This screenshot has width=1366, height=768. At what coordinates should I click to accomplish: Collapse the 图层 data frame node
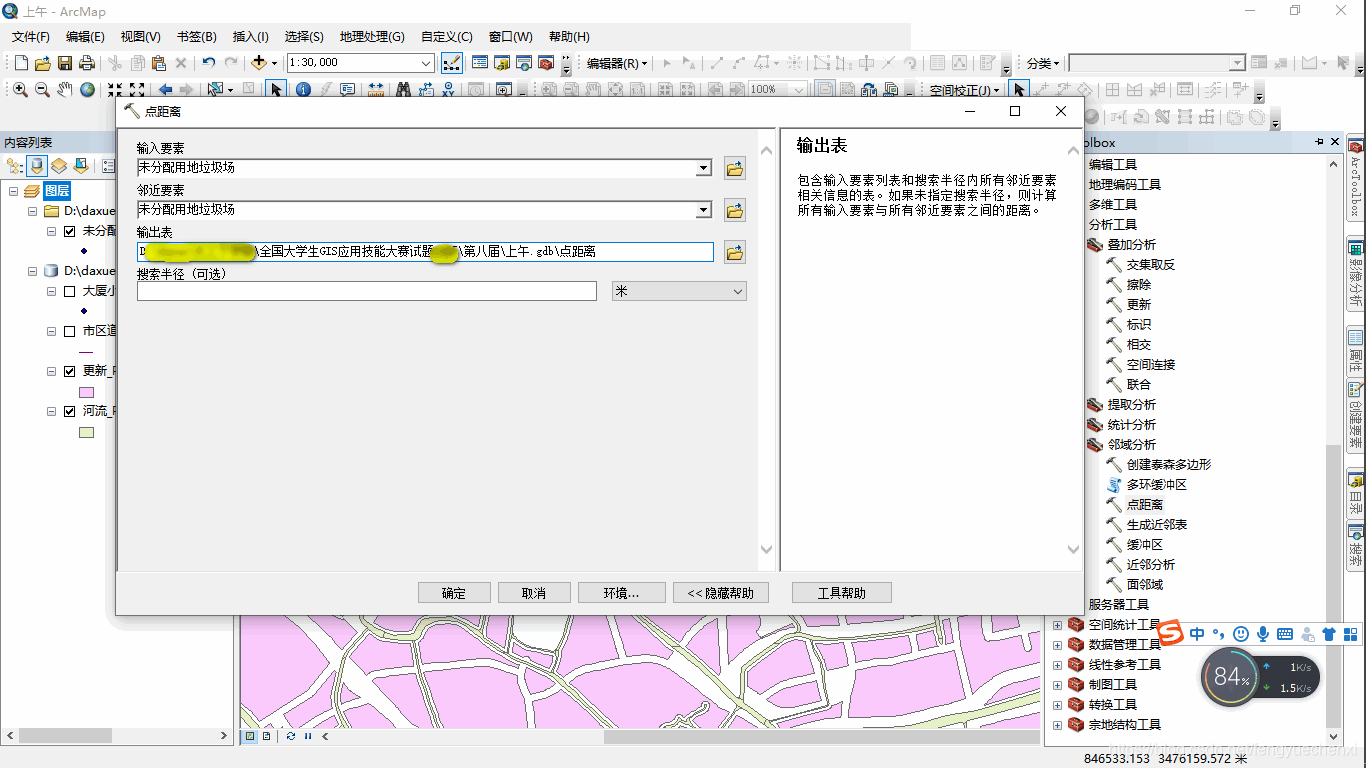tap(14, 191)
